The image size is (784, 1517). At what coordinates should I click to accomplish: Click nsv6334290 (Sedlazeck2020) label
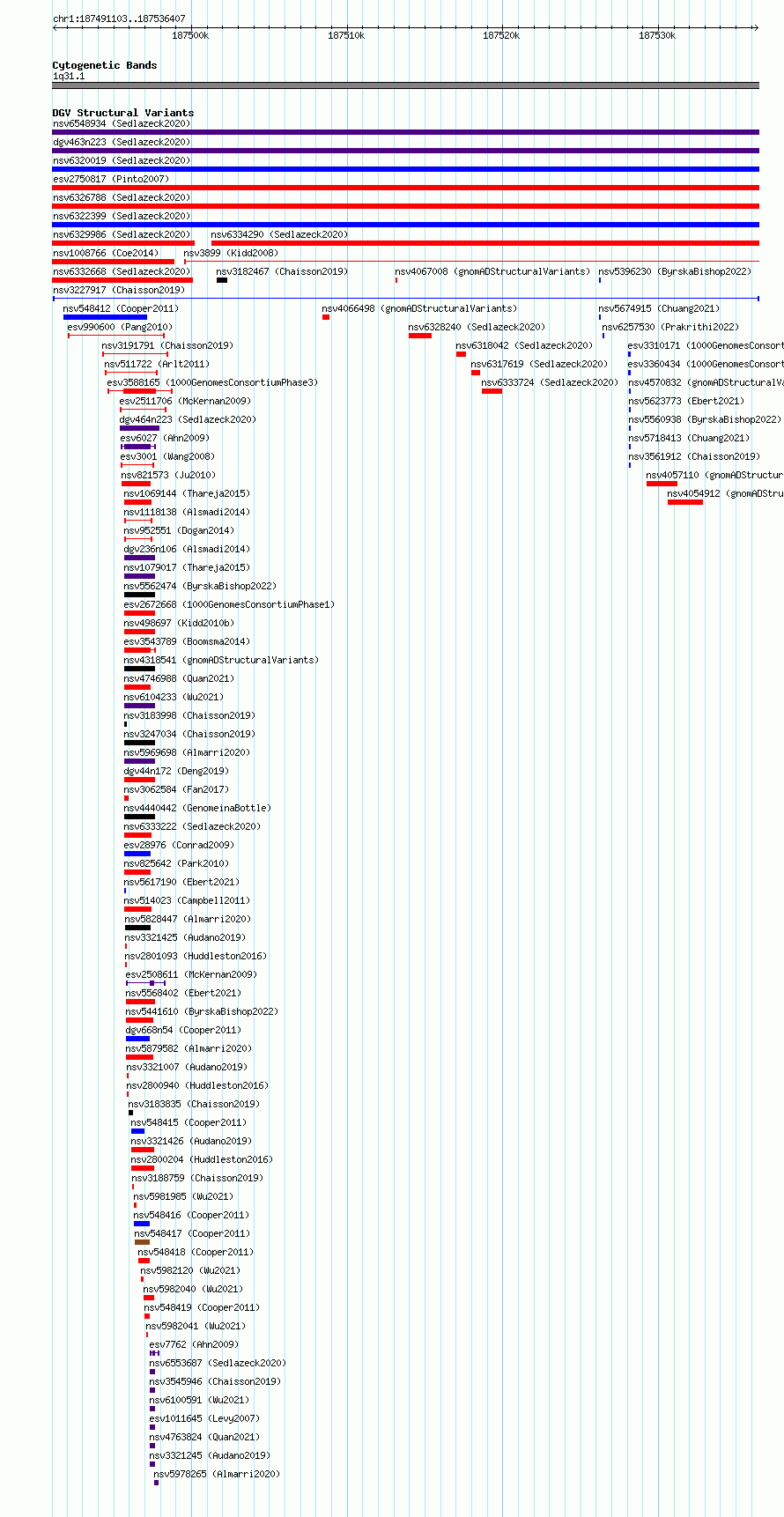click(x=279, y=234)
